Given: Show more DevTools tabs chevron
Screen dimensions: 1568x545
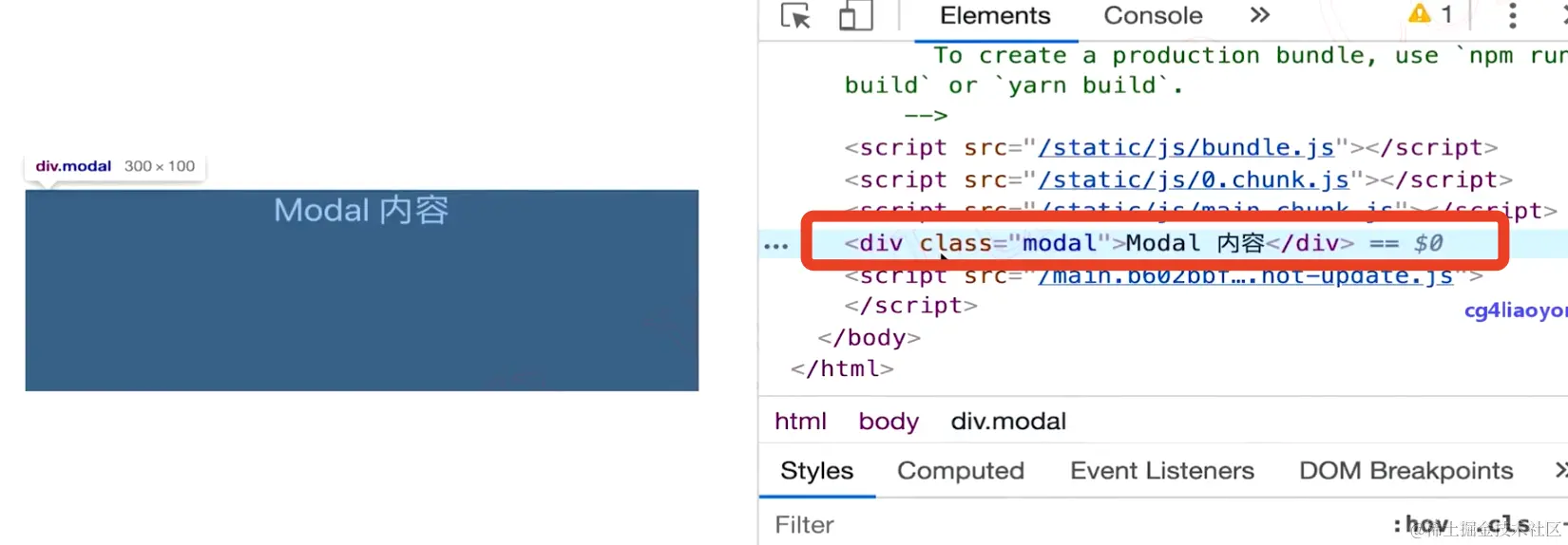Looking at the screenshot, I should point(1260,15).
